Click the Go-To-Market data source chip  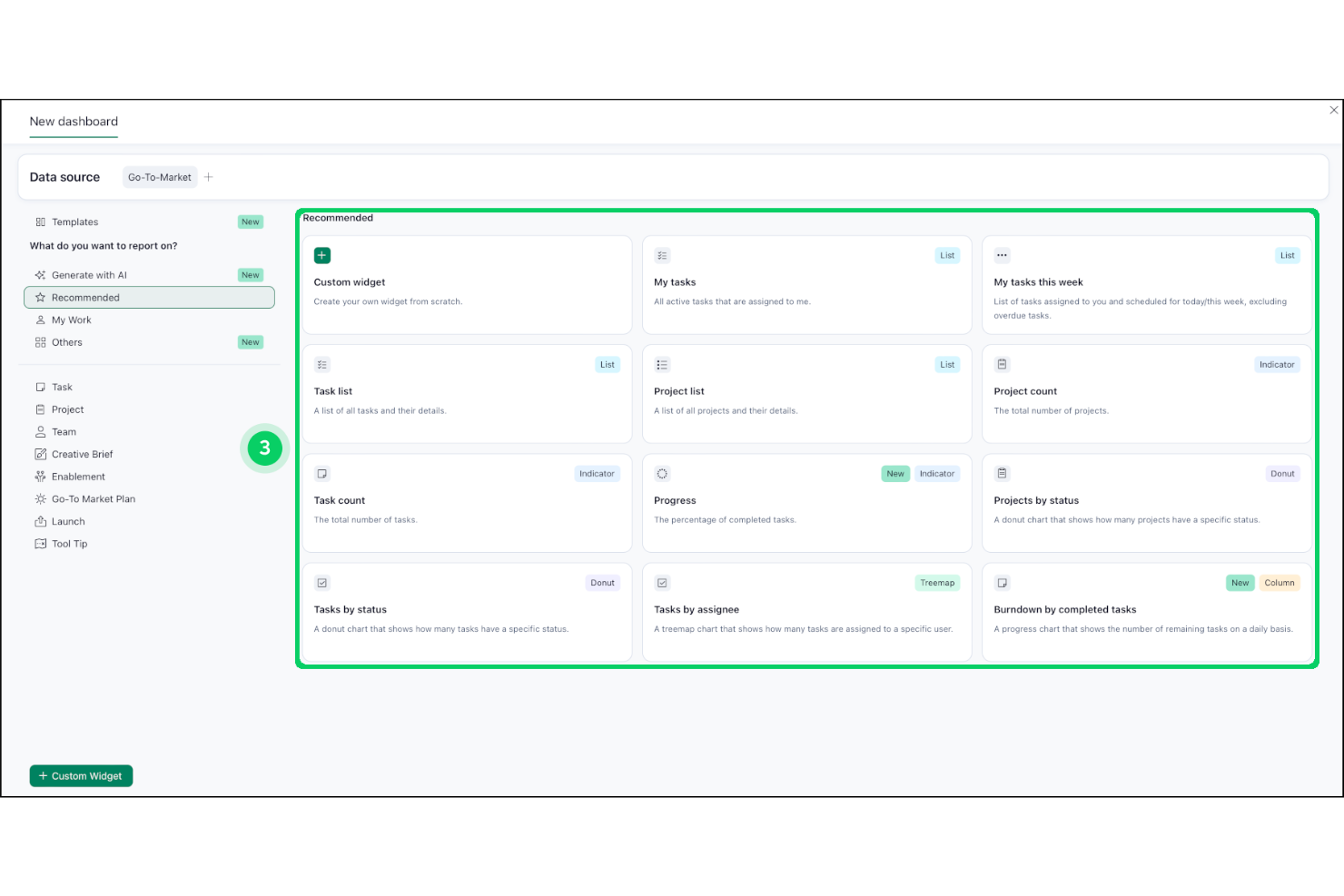click(x=160, y=177)
